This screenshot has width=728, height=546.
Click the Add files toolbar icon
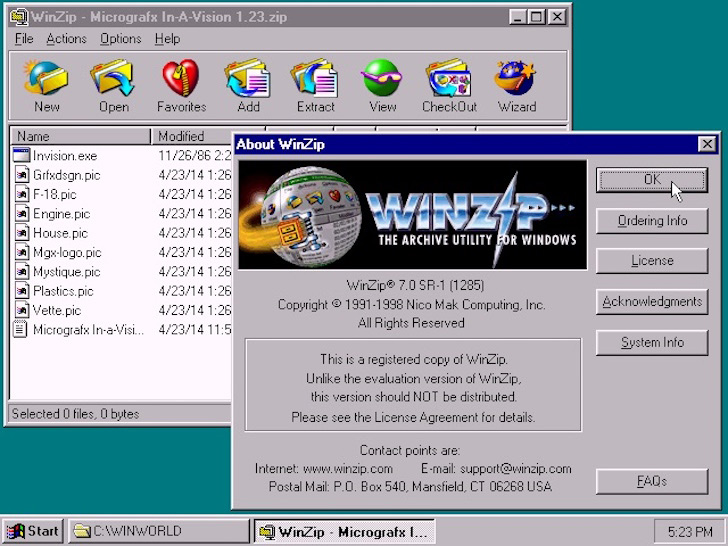pos(248,86)
